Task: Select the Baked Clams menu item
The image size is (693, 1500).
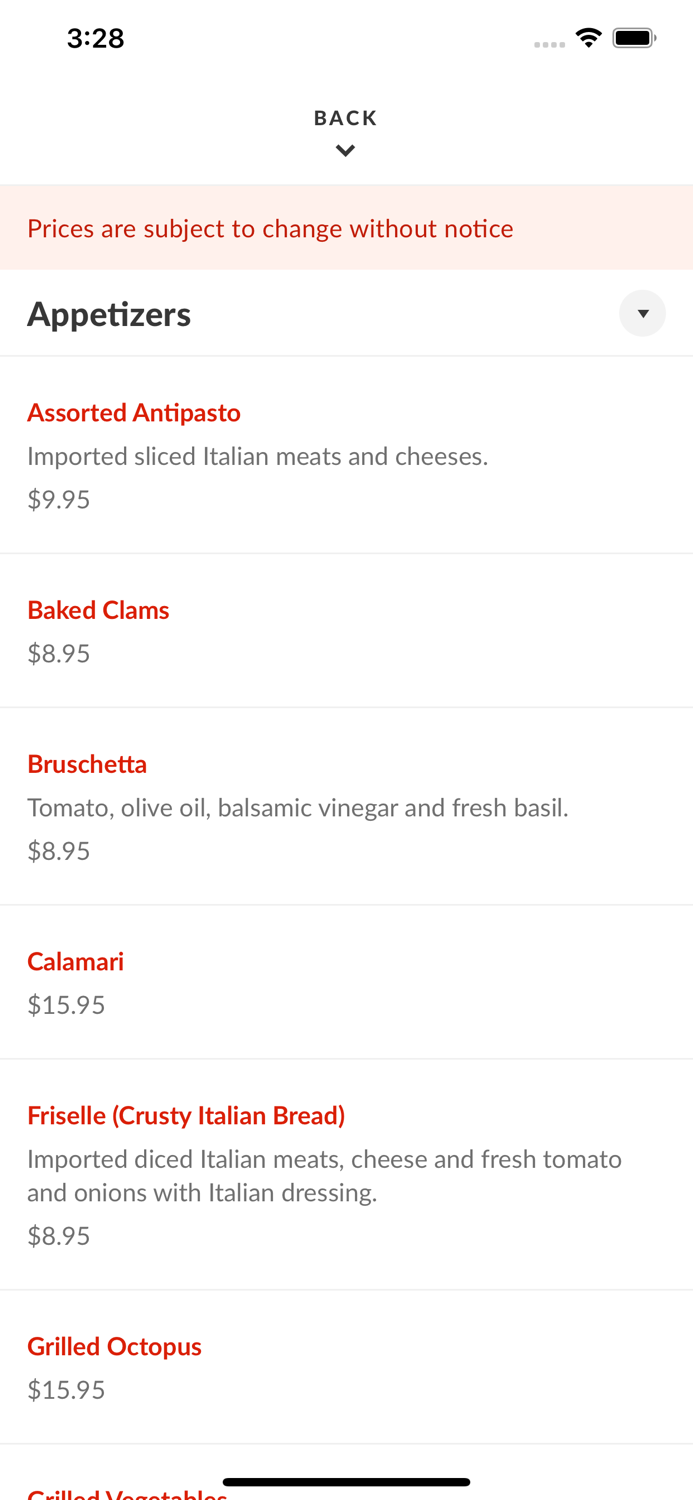Action: 98,610
